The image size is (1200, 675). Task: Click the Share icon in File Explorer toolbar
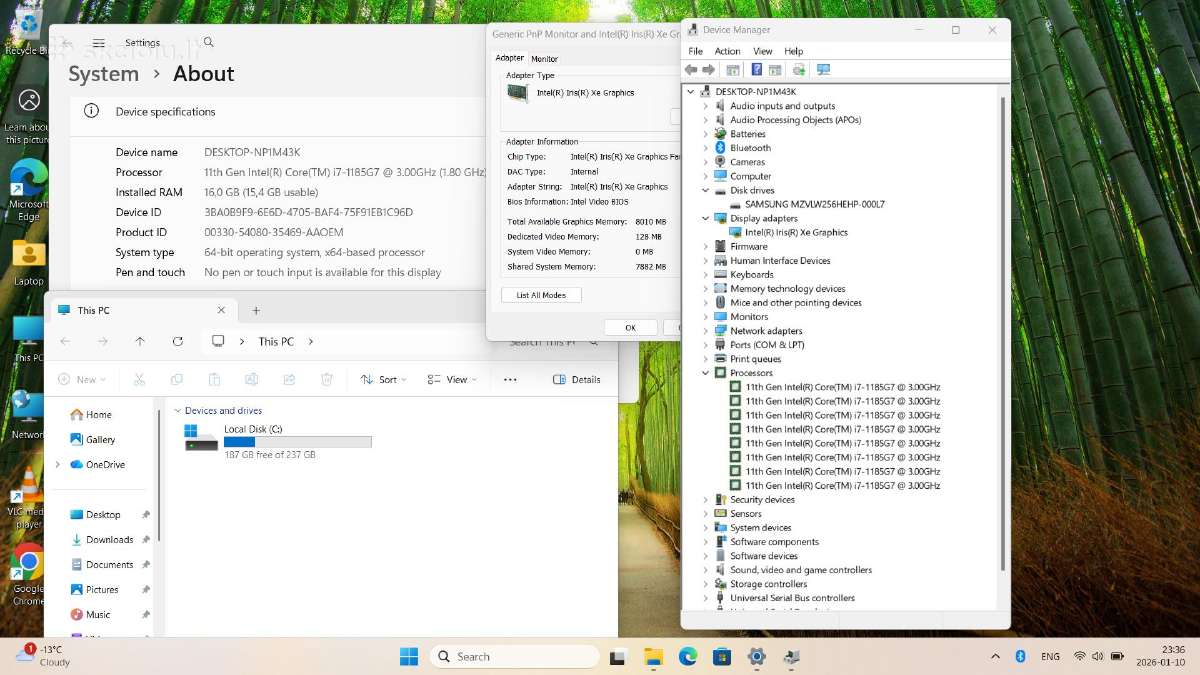[x=289, y=379]
